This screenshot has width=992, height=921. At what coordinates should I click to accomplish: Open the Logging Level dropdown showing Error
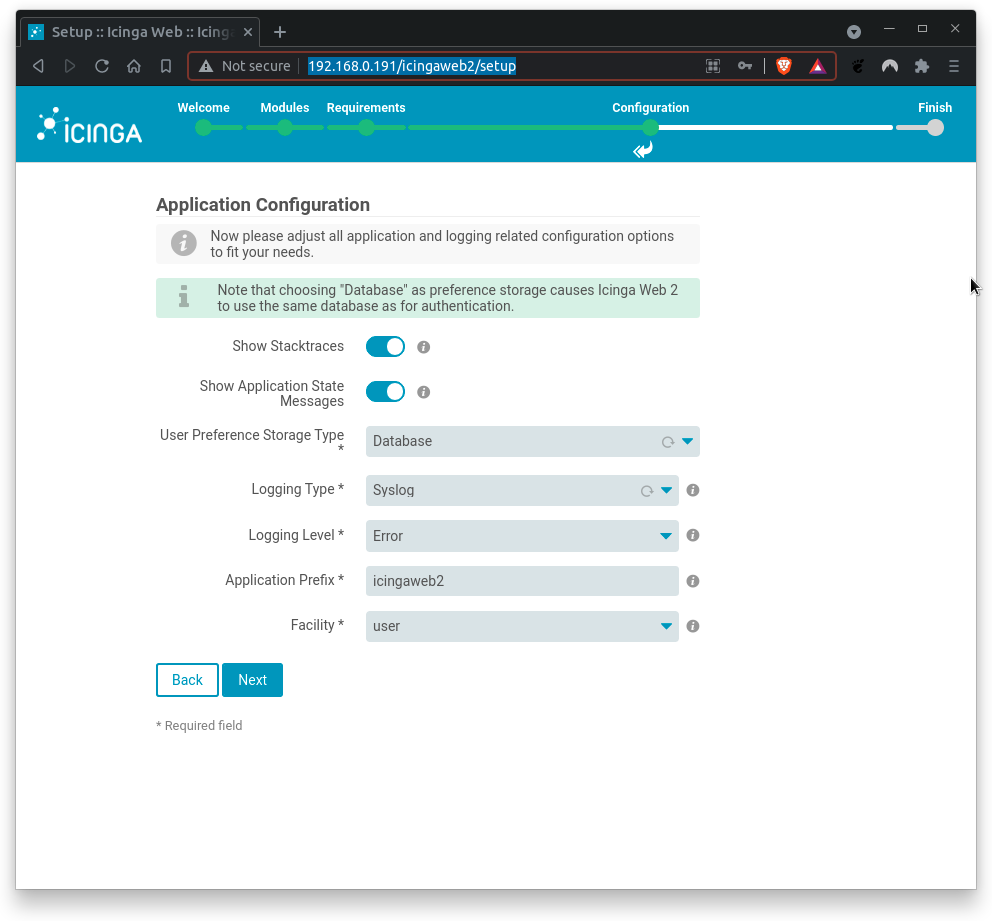(x=664, y=535)
